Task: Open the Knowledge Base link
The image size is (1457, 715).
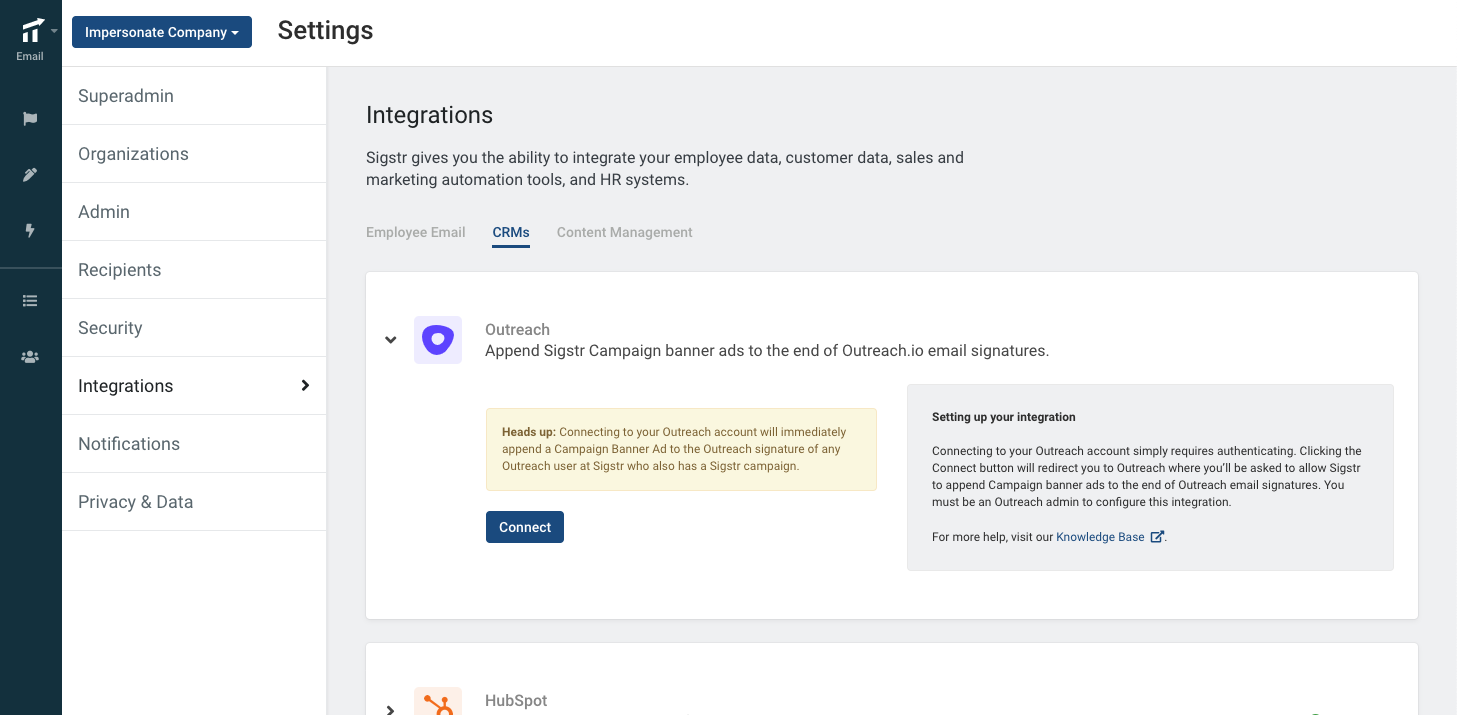Action: click(1100, 537)
